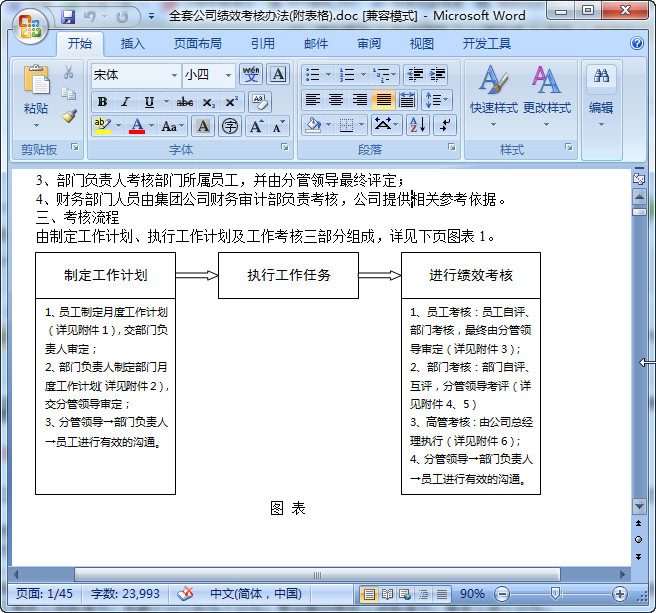Apply subscript formatting
The width and height of the screenshot is (656, 613).
tap(209, 102)
